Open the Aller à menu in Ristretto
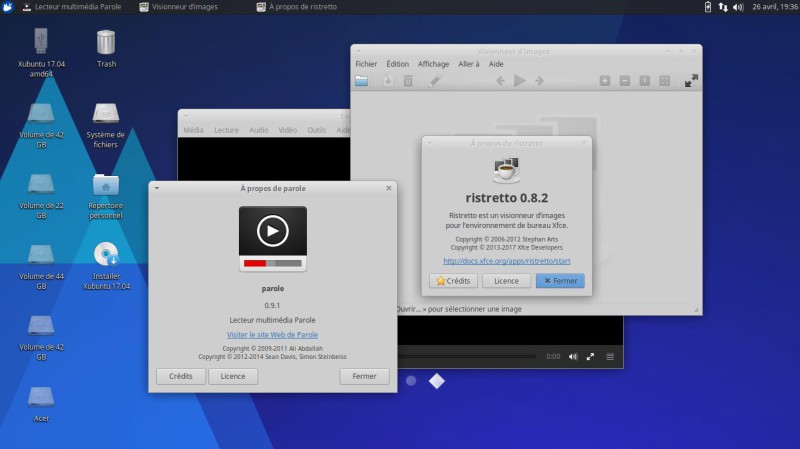This screenshot has height=449, width=800. click(468, 64)
